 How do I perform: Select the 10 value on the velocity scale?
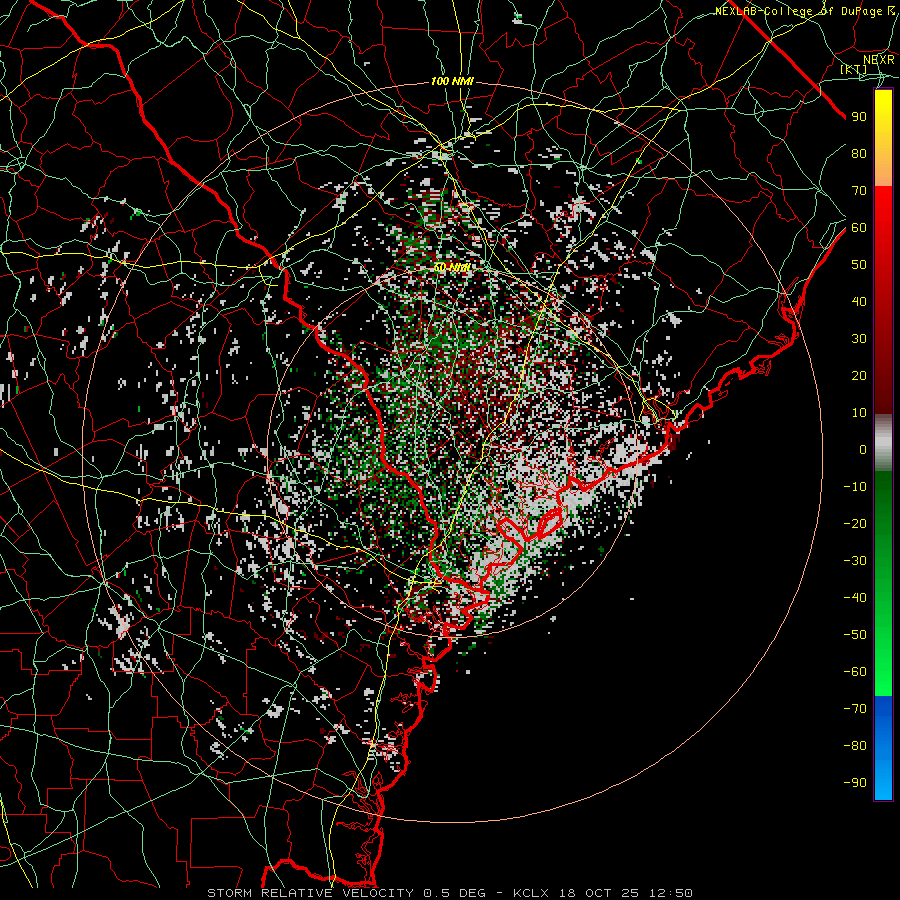pyautogui.click(x=859, y=413)
